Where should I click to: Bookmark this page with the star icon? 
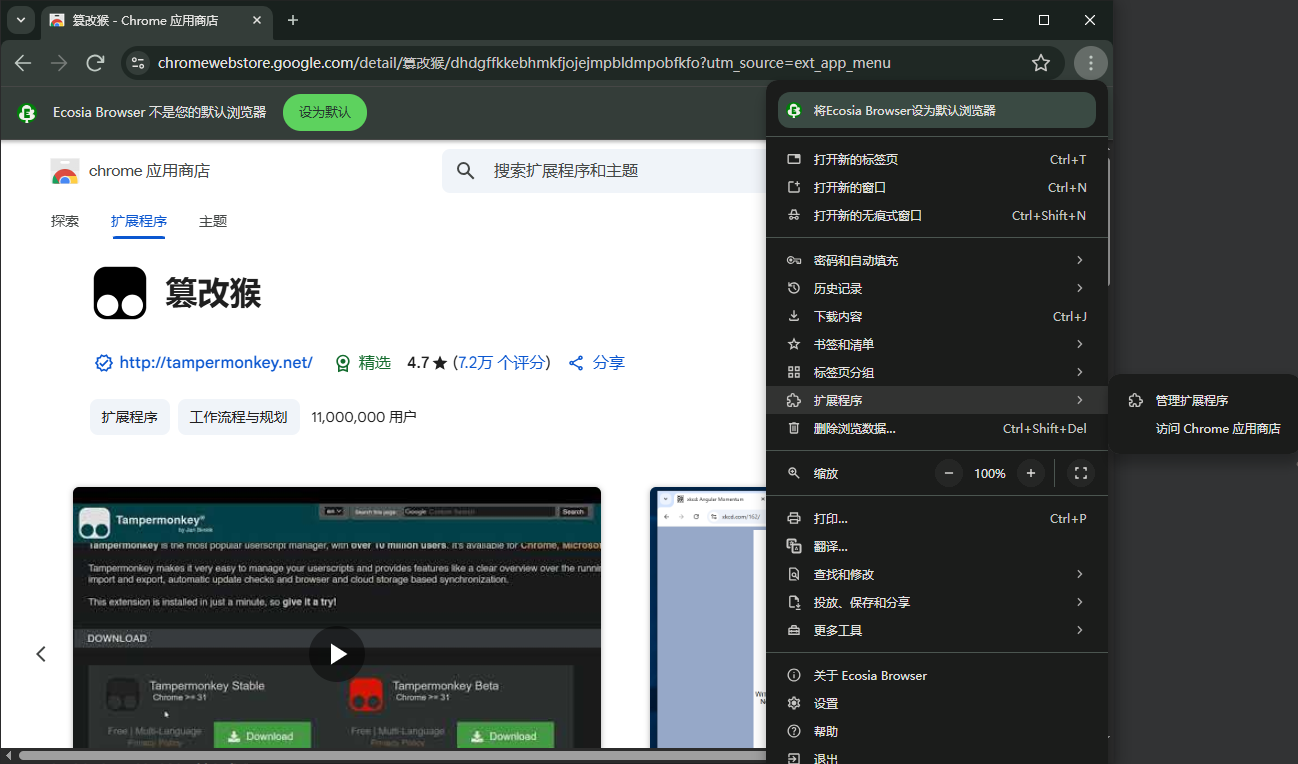pyautogui.click(x=1040, y=63)
